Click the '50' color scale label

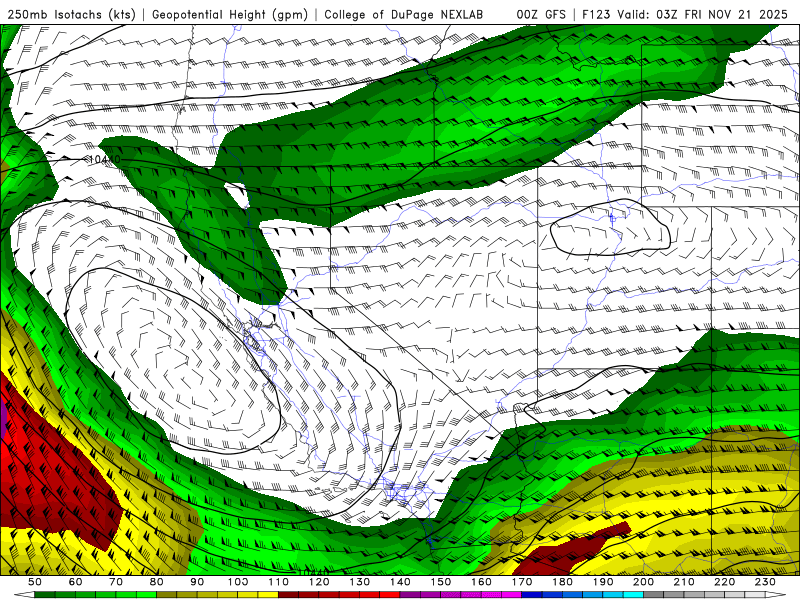35,582
